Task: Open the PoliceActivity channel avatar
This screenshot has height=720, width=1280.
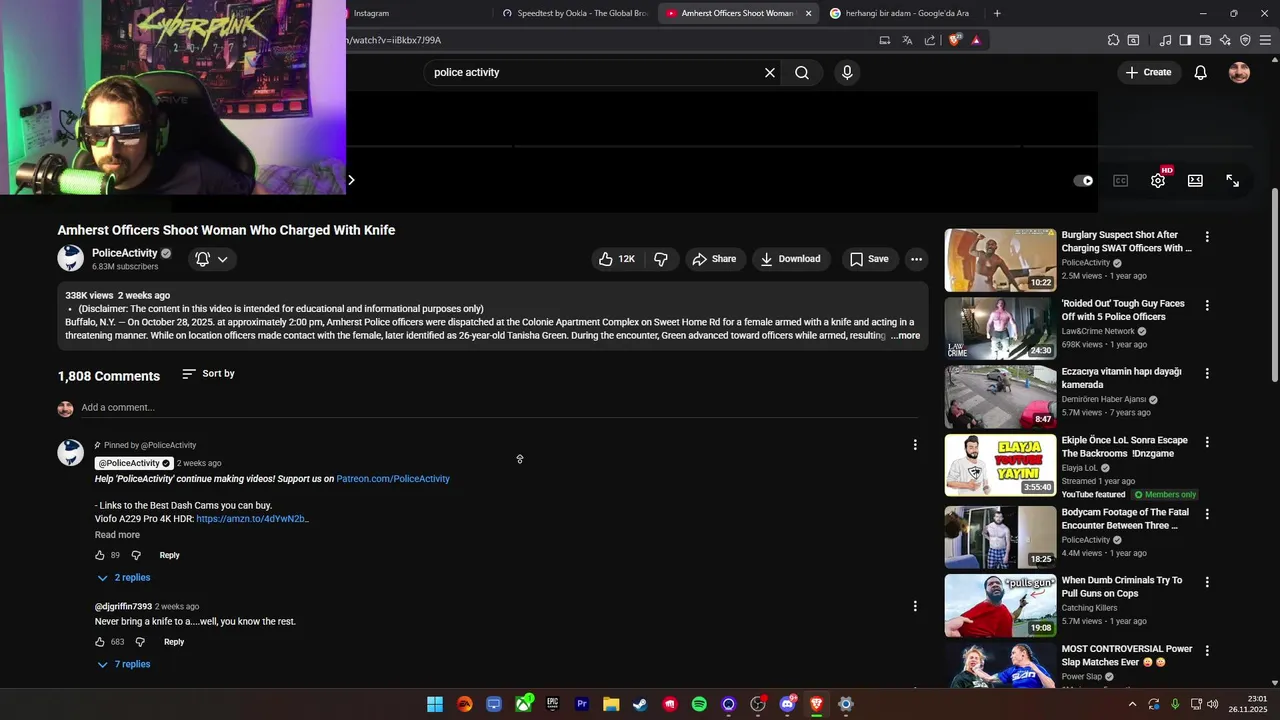Action: (71, 258)
